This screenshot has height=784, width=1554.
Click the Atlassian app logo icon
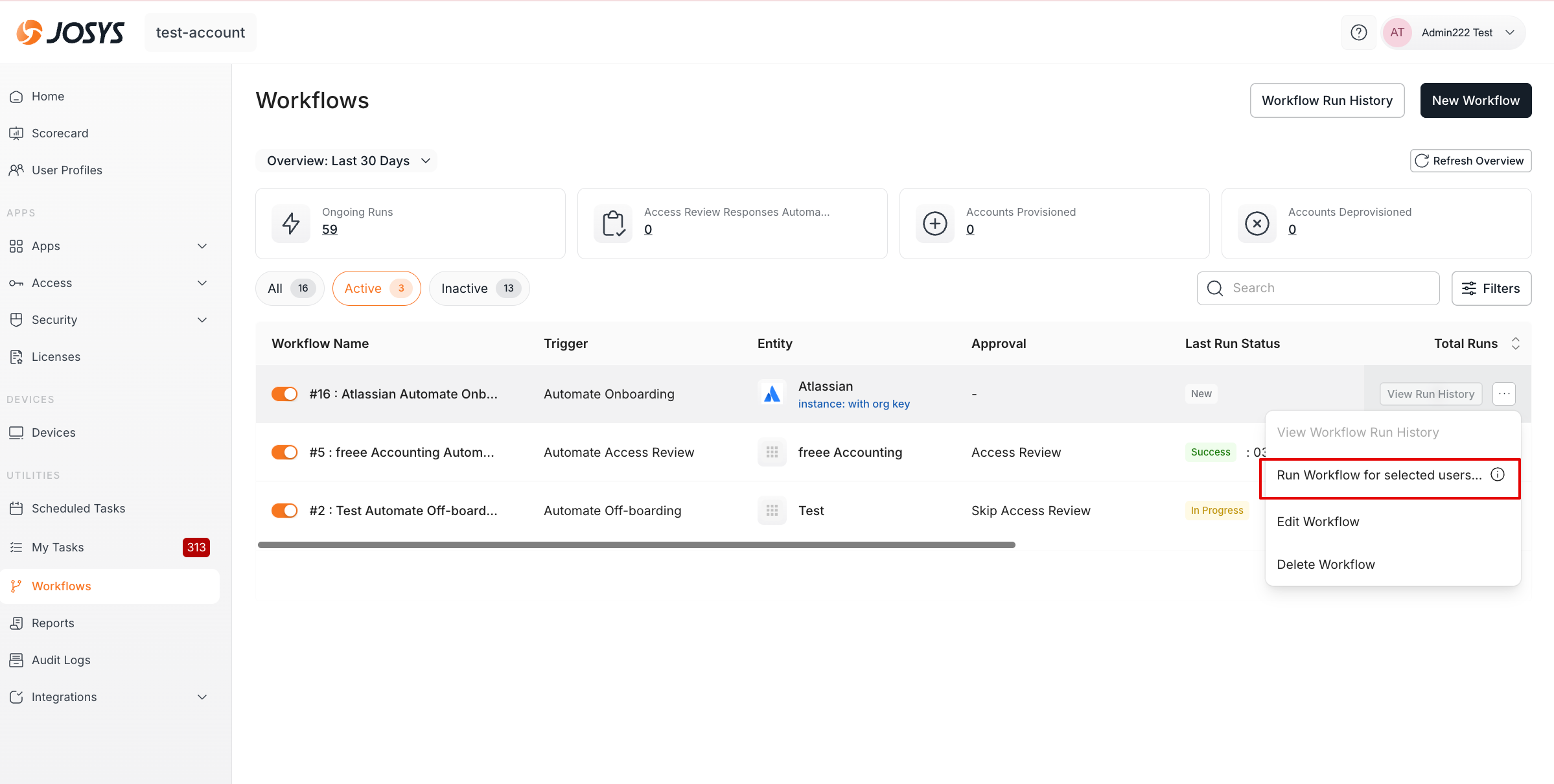772,394
